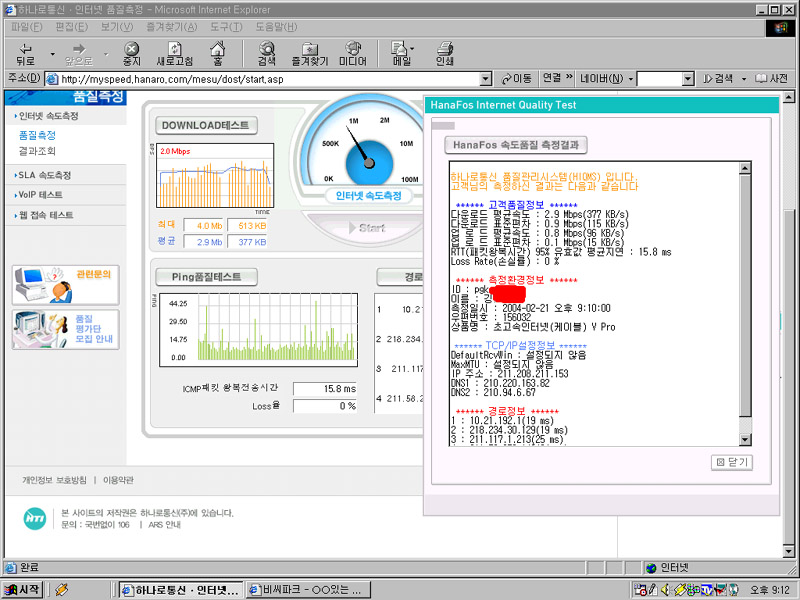Click the 사전 dictionary toolbar button
Image resolution: width=800 pixels, height=600 pixels.
click(x=771, y=79)
